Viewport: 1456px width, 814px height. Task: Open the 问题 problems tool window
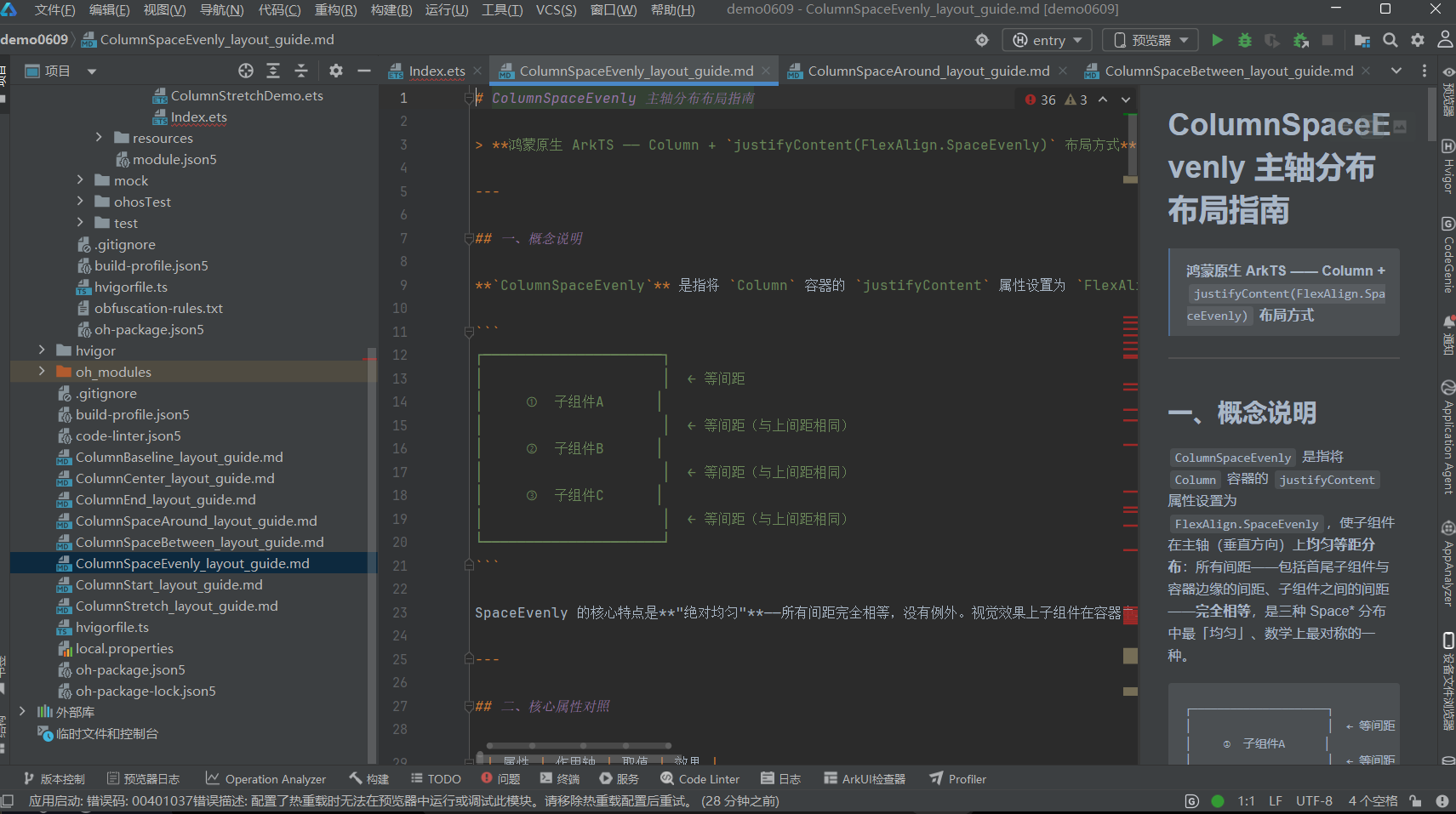500,779
